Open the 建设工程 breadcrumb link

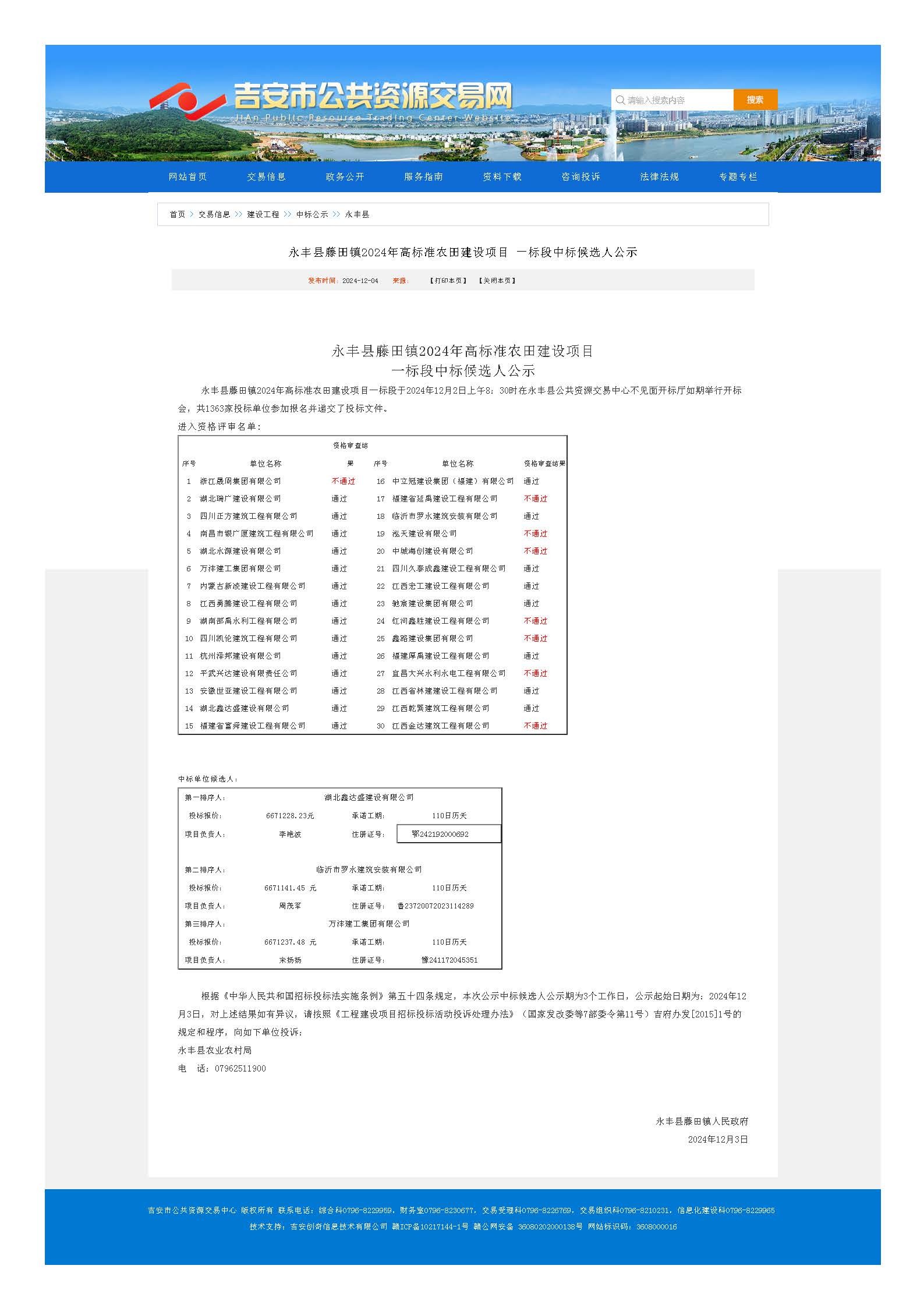pos(263,215)
